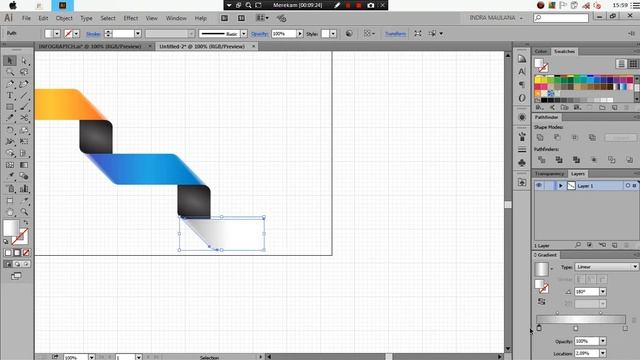Viewport: 640px width, 360px height.
Task: Open the Stroke color dropdown in control bar
Action: 76,33
